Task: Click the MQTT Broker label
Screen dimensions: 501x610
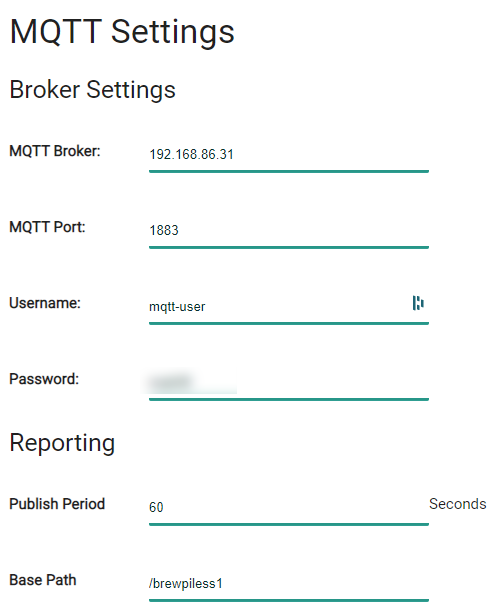Action: click(55, 151)
